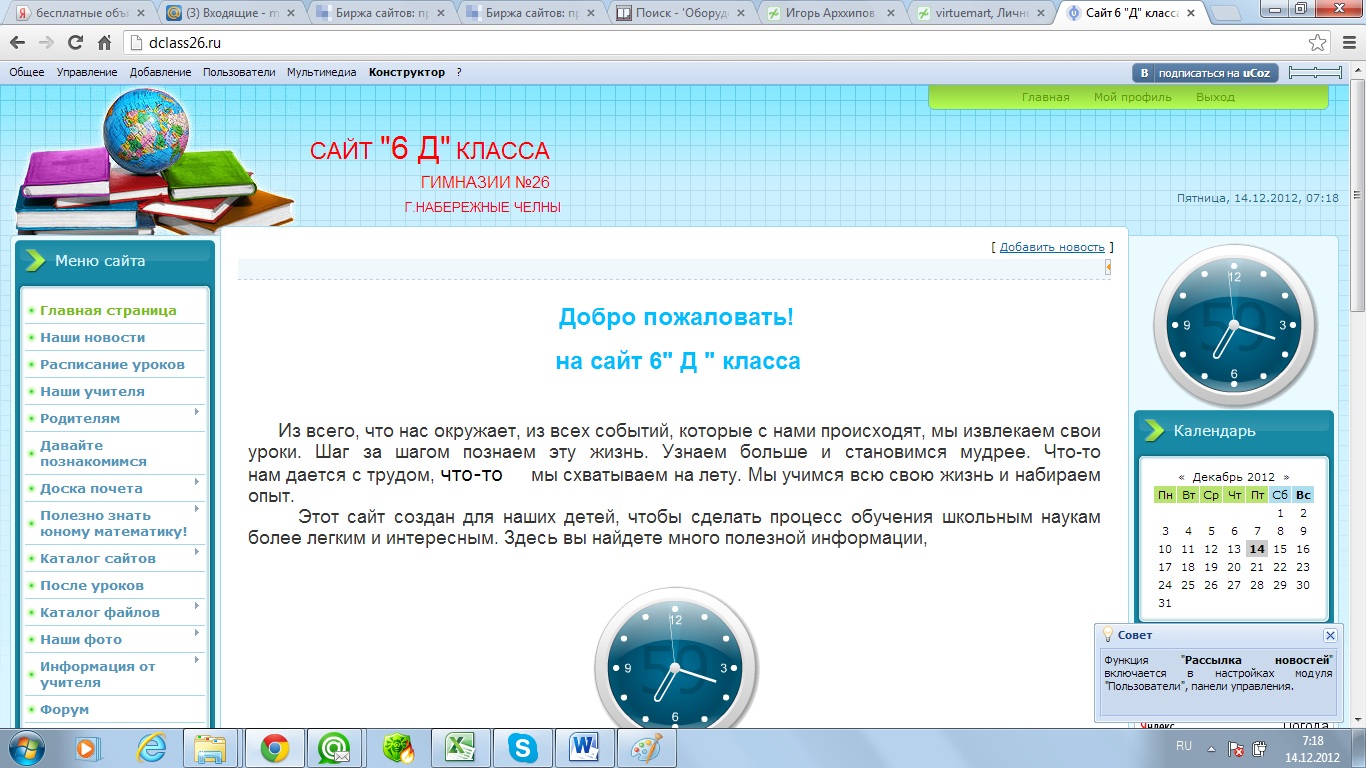Reload the dclass26.ru page
1366x768 pixels.
75,43
